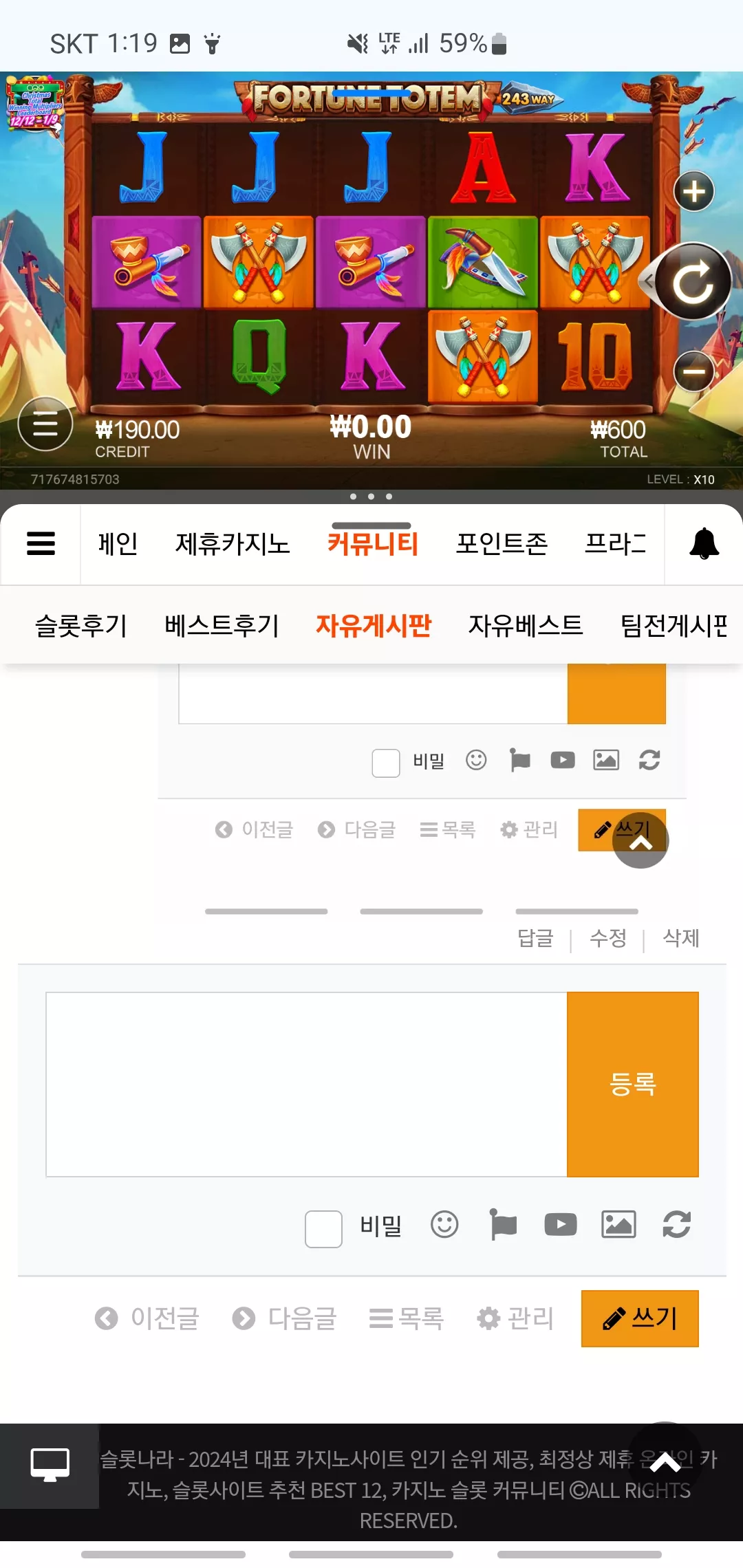Click flag icon in upper comment toolbar
The height and width of the screenshot is (1568, 743).
click(x=520, y=760)
